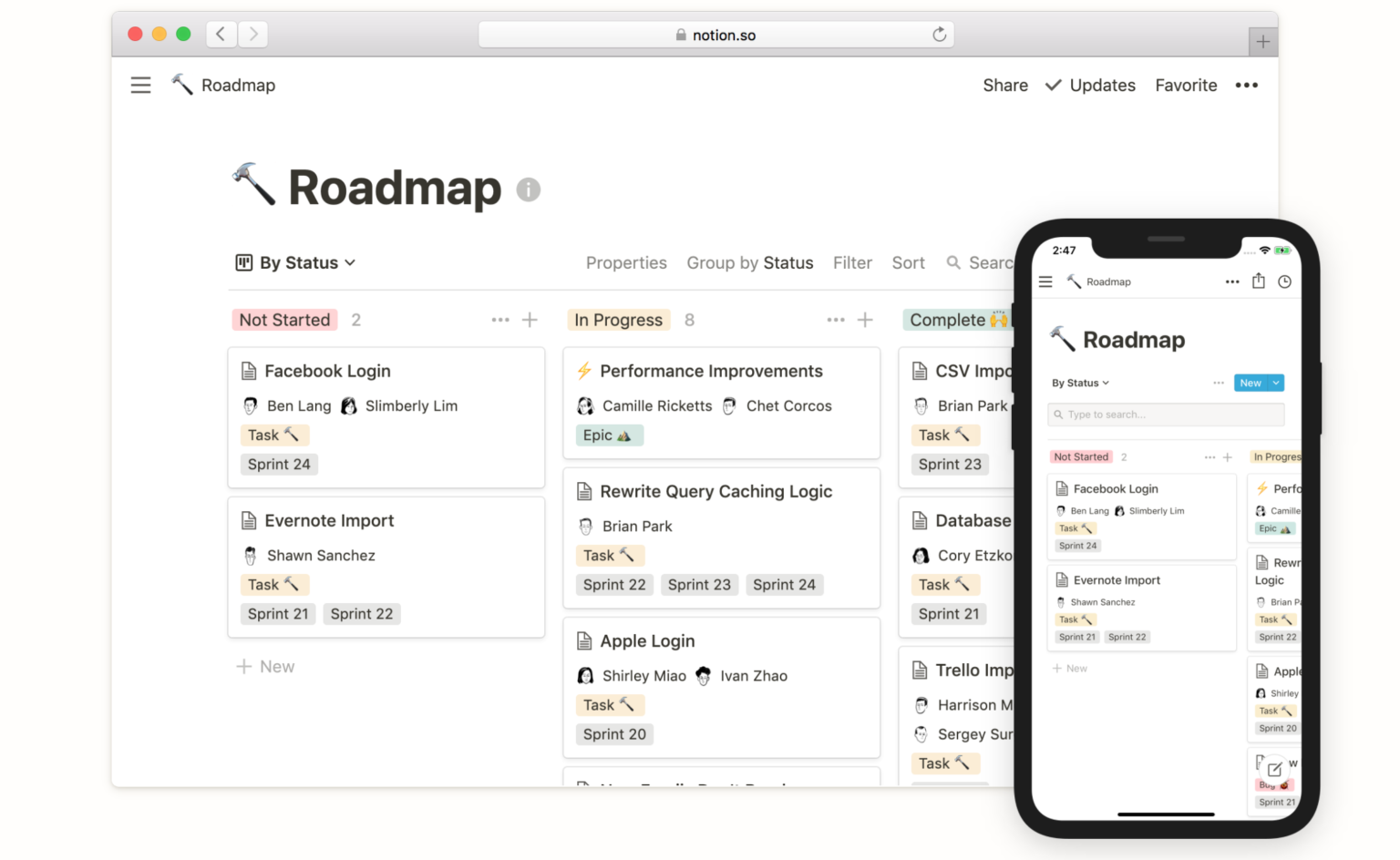Open the By Status view dropdown

295,262
